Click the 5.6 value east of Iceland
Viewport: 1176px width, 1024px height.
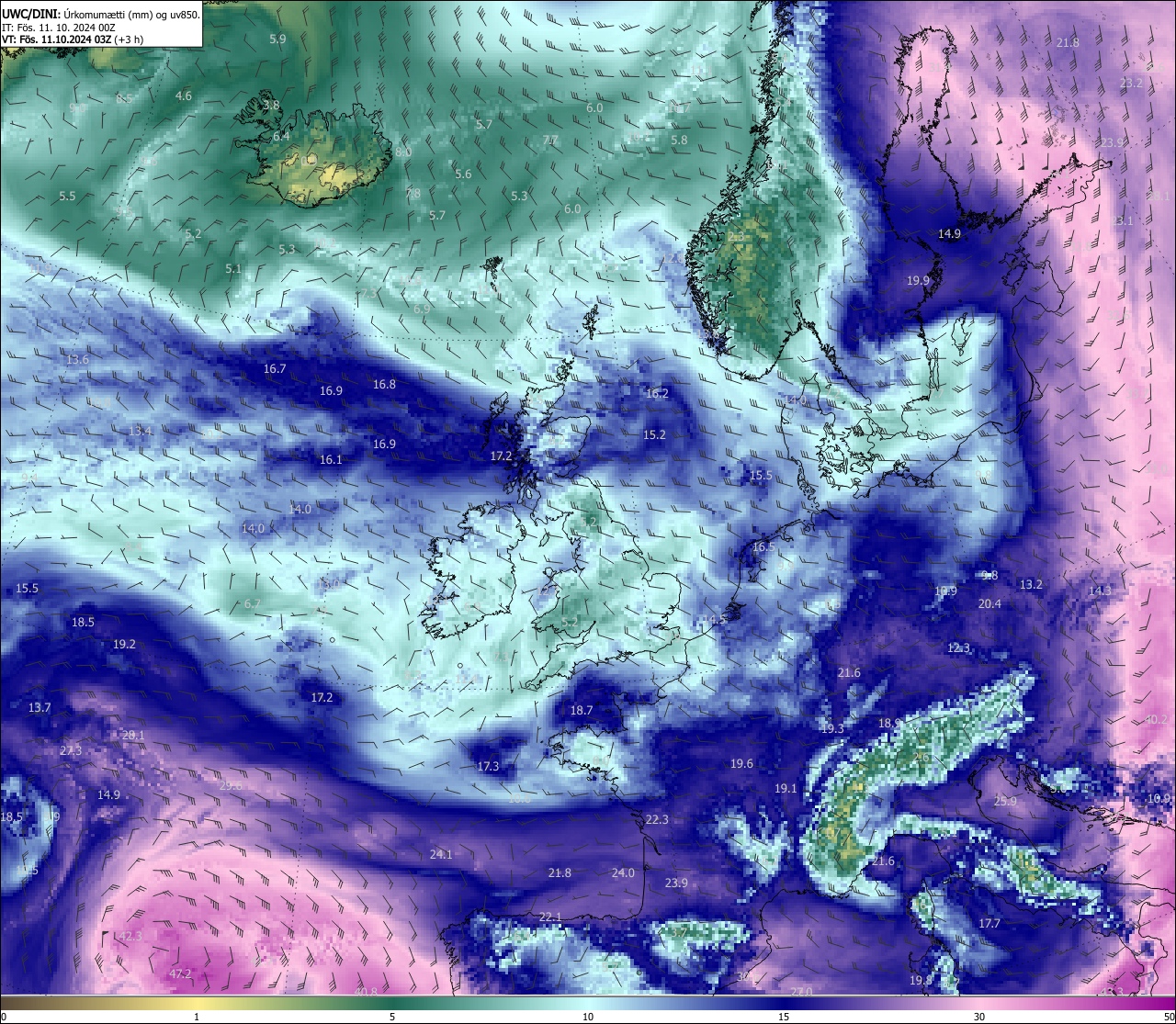point(463,174)
